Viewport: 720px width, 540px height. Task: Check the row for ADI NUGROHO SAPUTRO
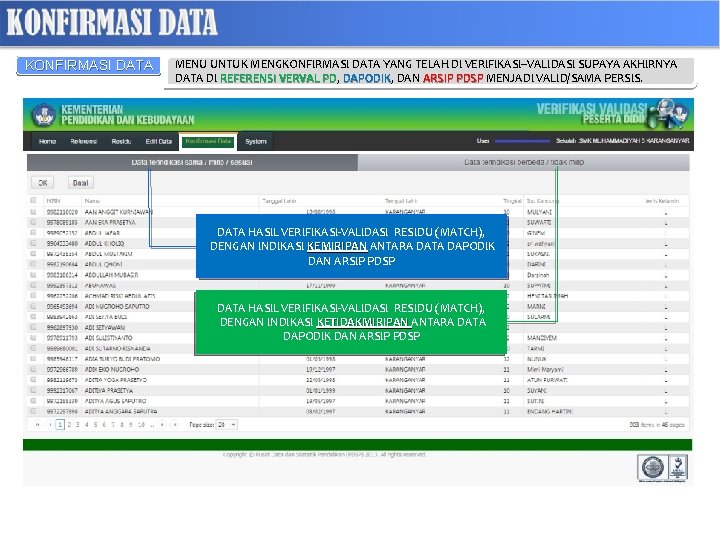pos(33,306)
